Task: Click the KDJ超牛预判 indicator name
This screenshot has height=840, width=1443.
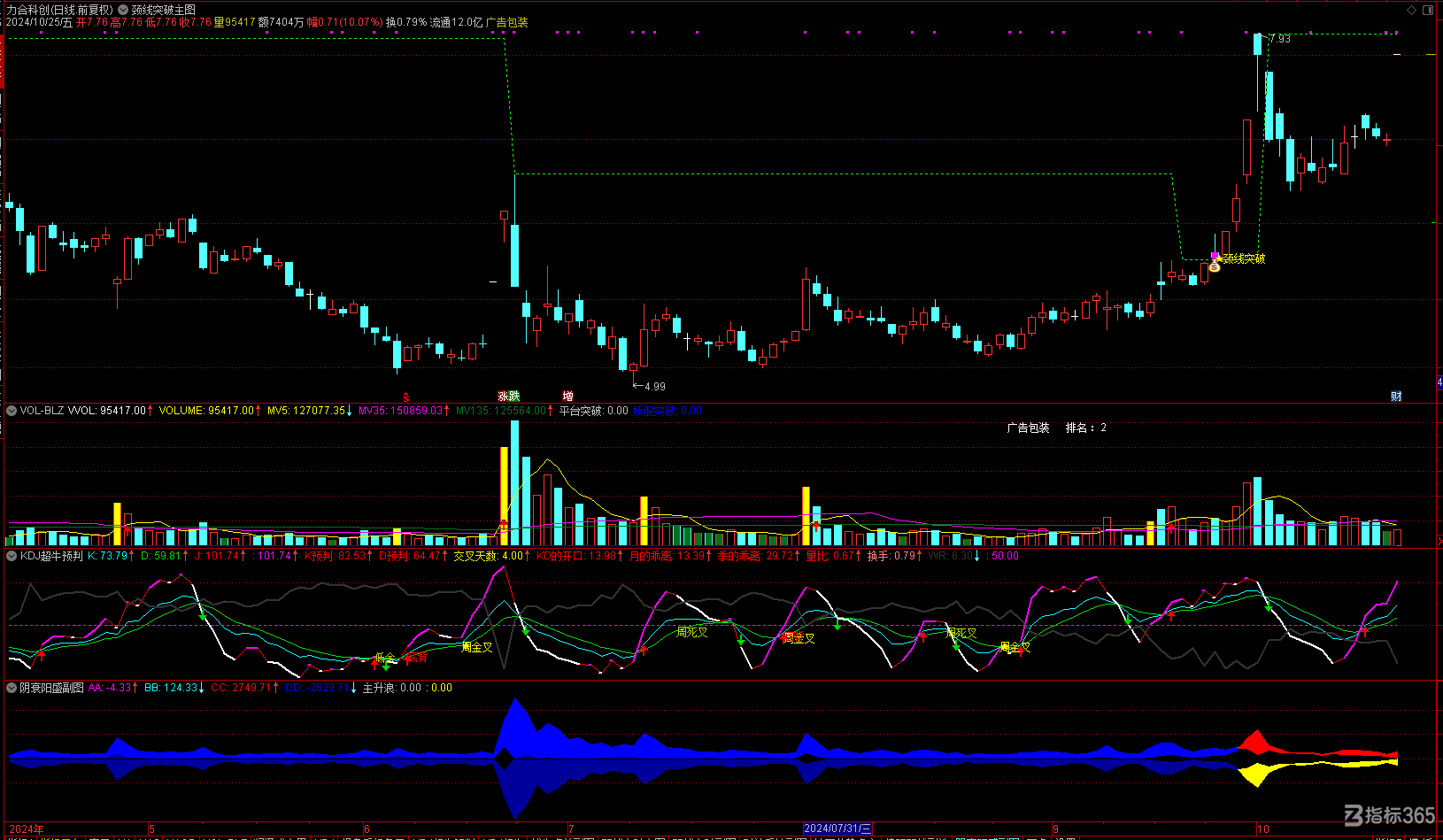Action: coord(51,556)
